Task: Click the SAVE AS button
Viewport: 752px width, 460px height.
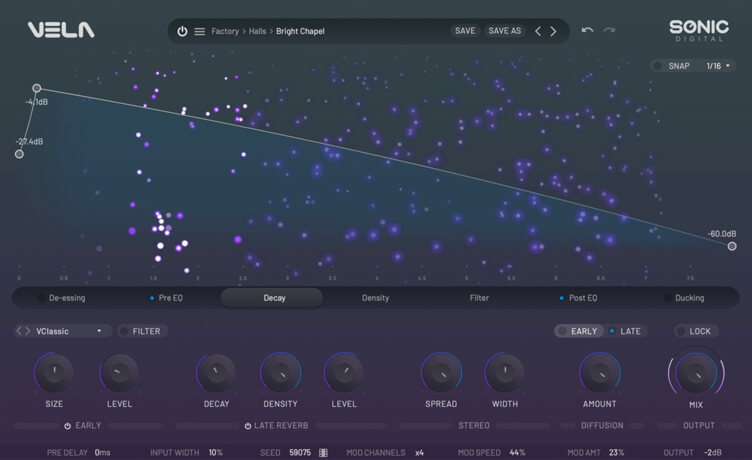Action: [x=505, y=31]
